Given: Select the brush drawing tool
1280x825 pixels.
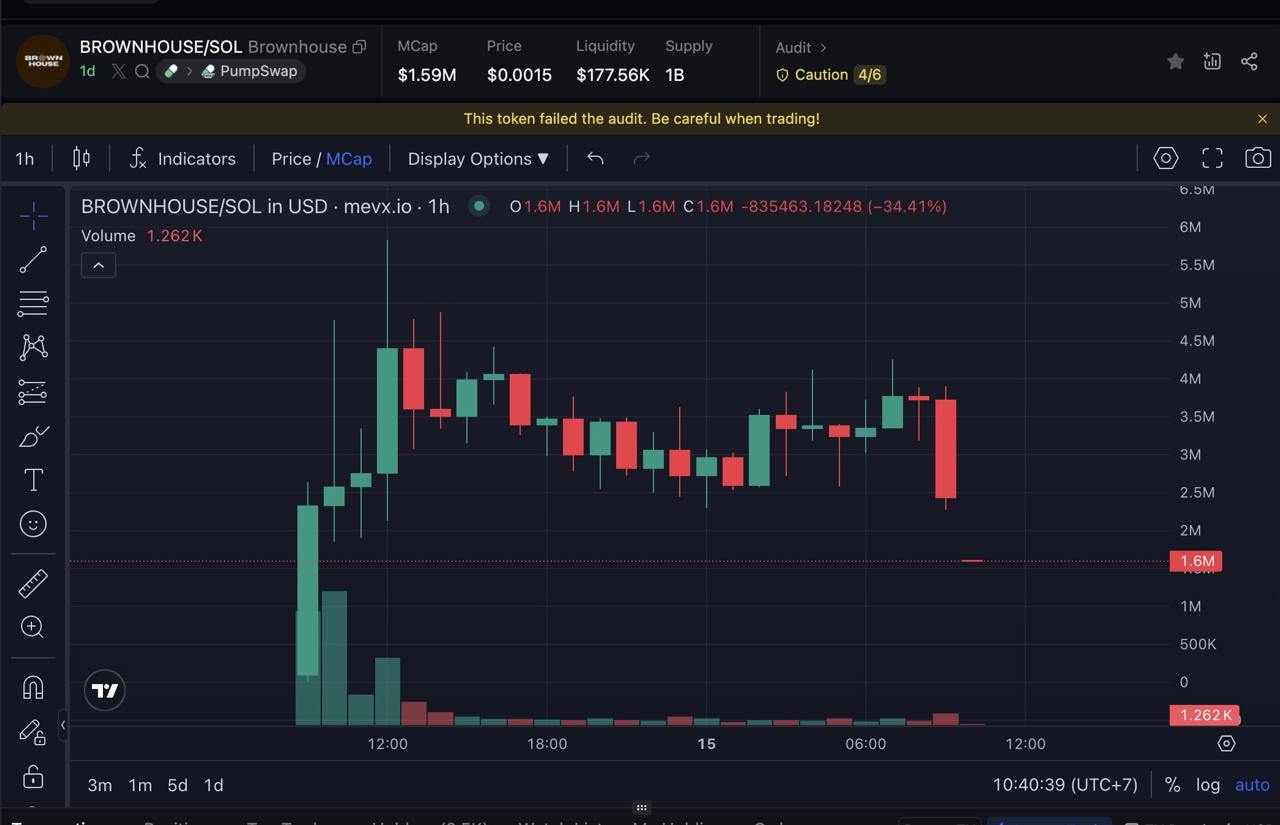Looking at the screenshot, I should click(x=33, y=436).
